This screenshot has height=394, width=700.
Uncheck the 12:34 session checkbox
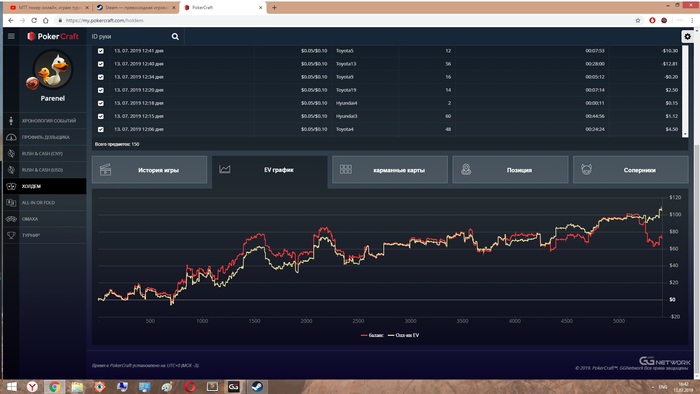(101, 77)
